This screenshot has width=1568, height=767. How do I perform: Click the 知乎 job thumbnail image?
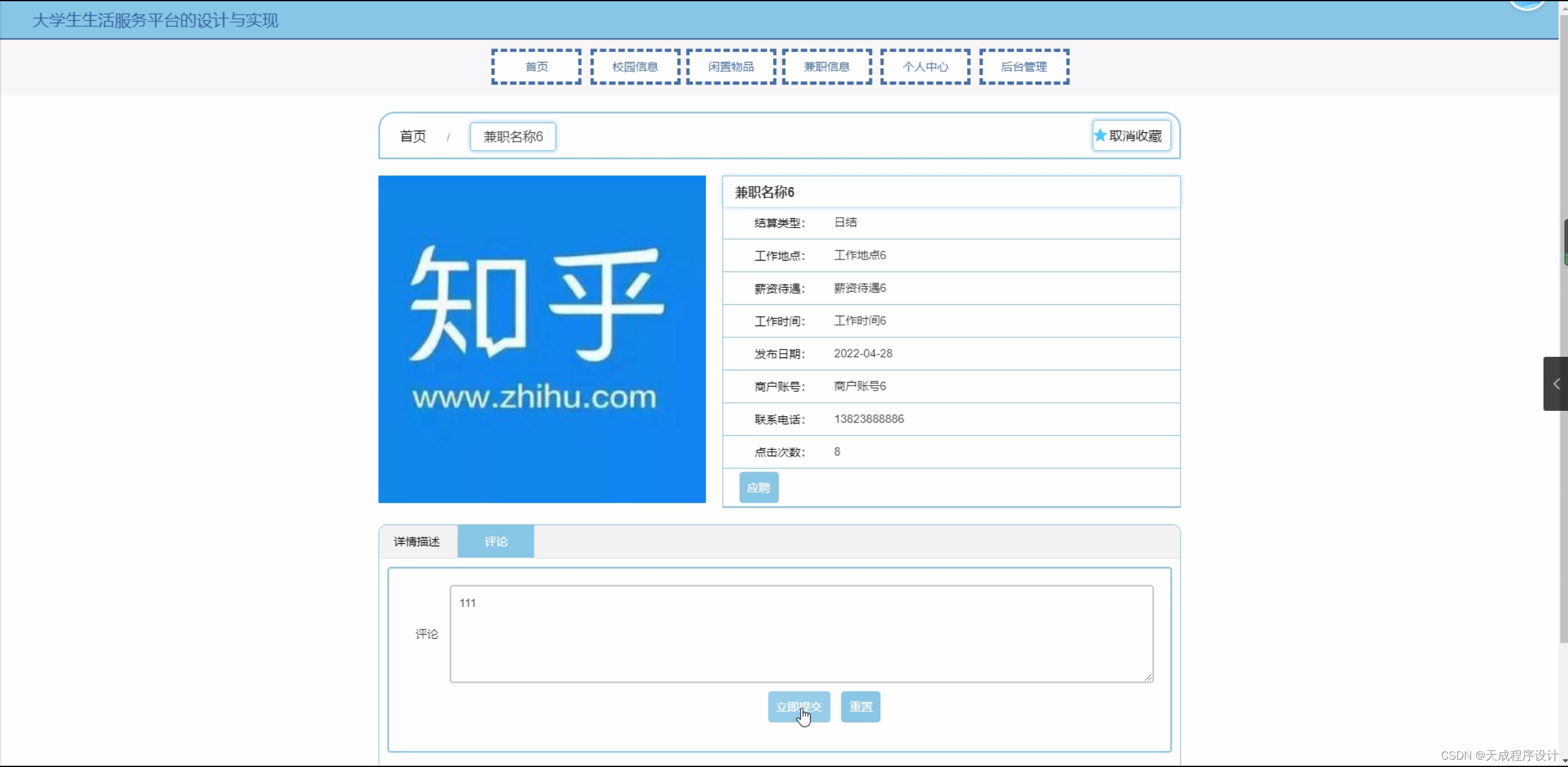[542, 339]
